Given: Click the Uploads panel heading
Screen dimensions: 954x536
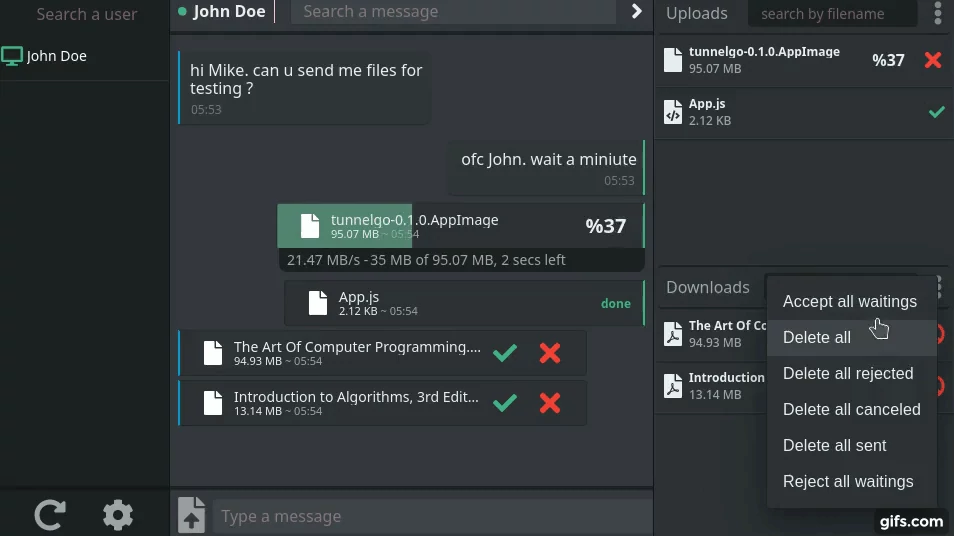Looking at the screenshot, I should pyautogui.click(x=697, y=13).
